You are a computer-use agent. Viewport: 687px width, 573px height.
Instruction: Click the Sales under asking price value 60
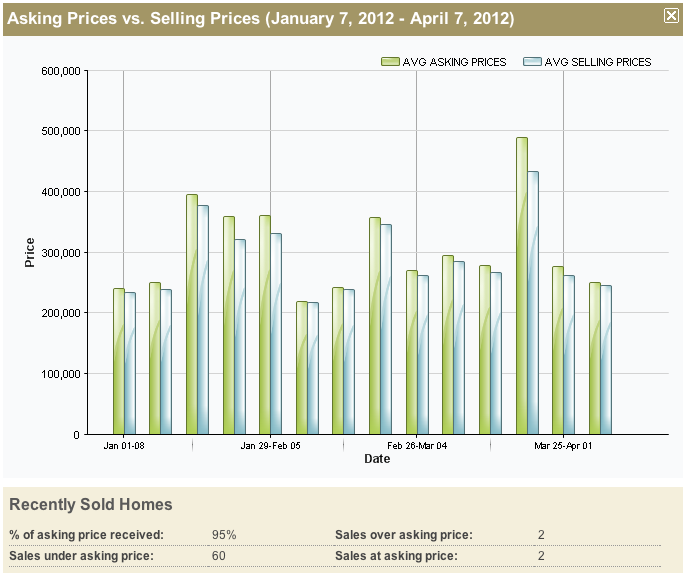(219, 555)
